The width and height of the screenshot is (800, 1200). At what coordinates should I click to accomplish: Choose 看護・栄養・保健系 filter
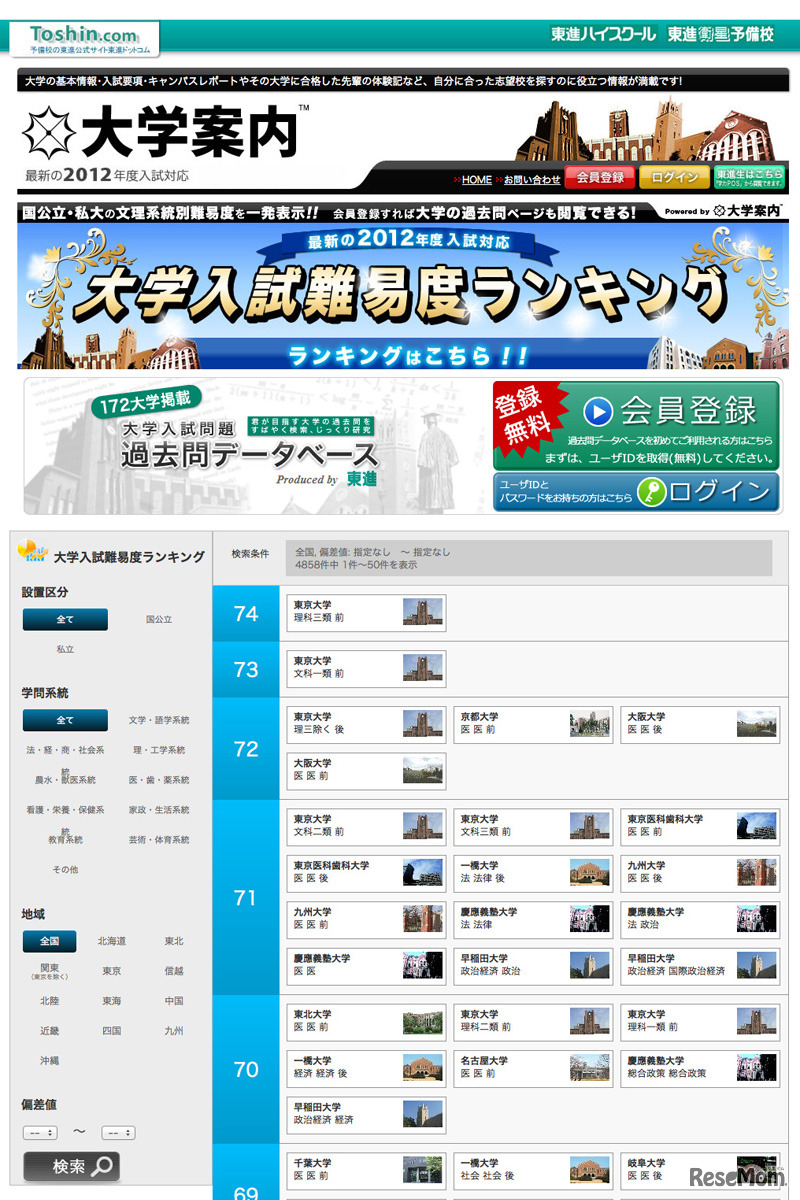(65, 810)
